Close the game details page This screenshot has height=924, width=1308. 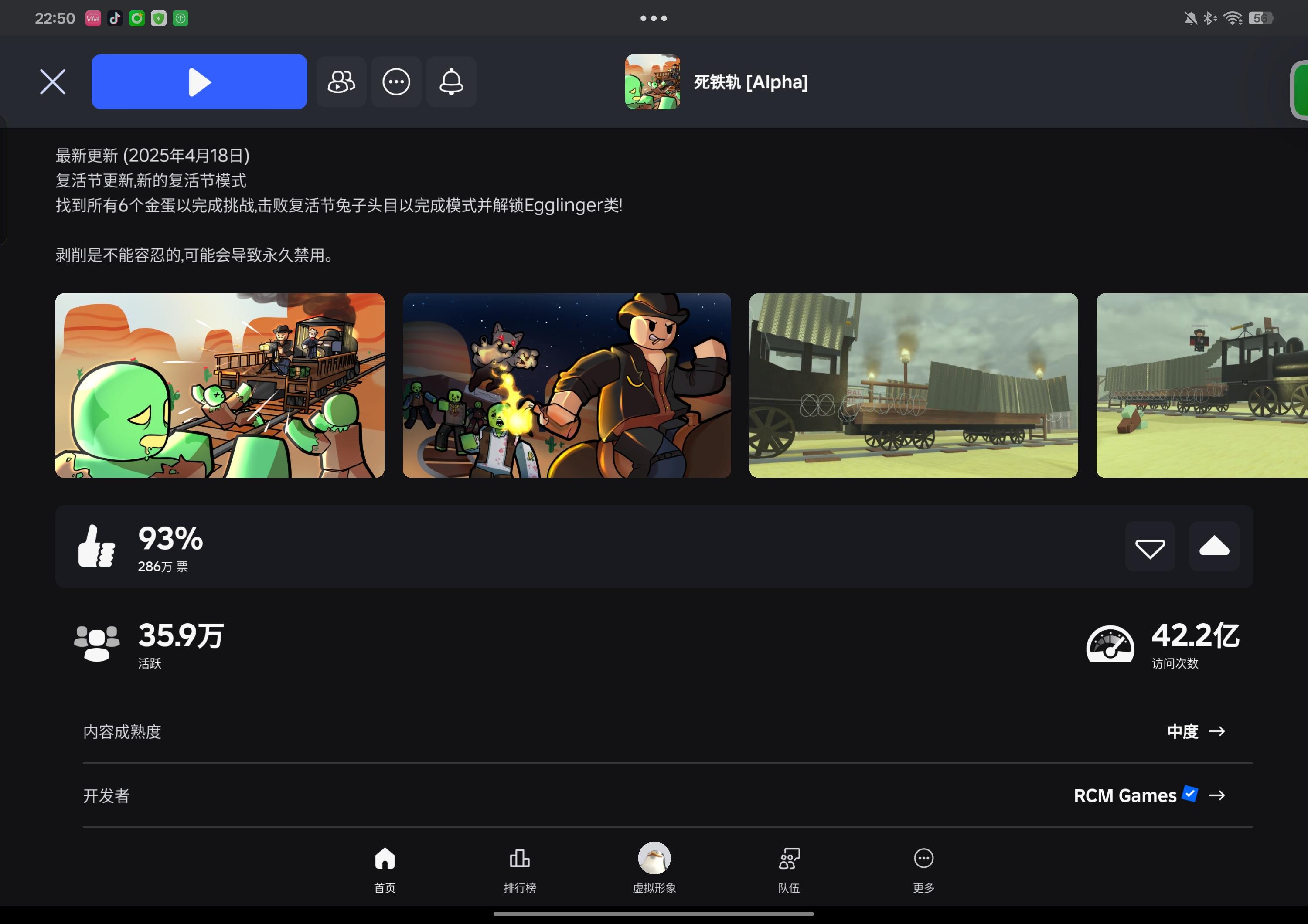(x=53, y=82)
